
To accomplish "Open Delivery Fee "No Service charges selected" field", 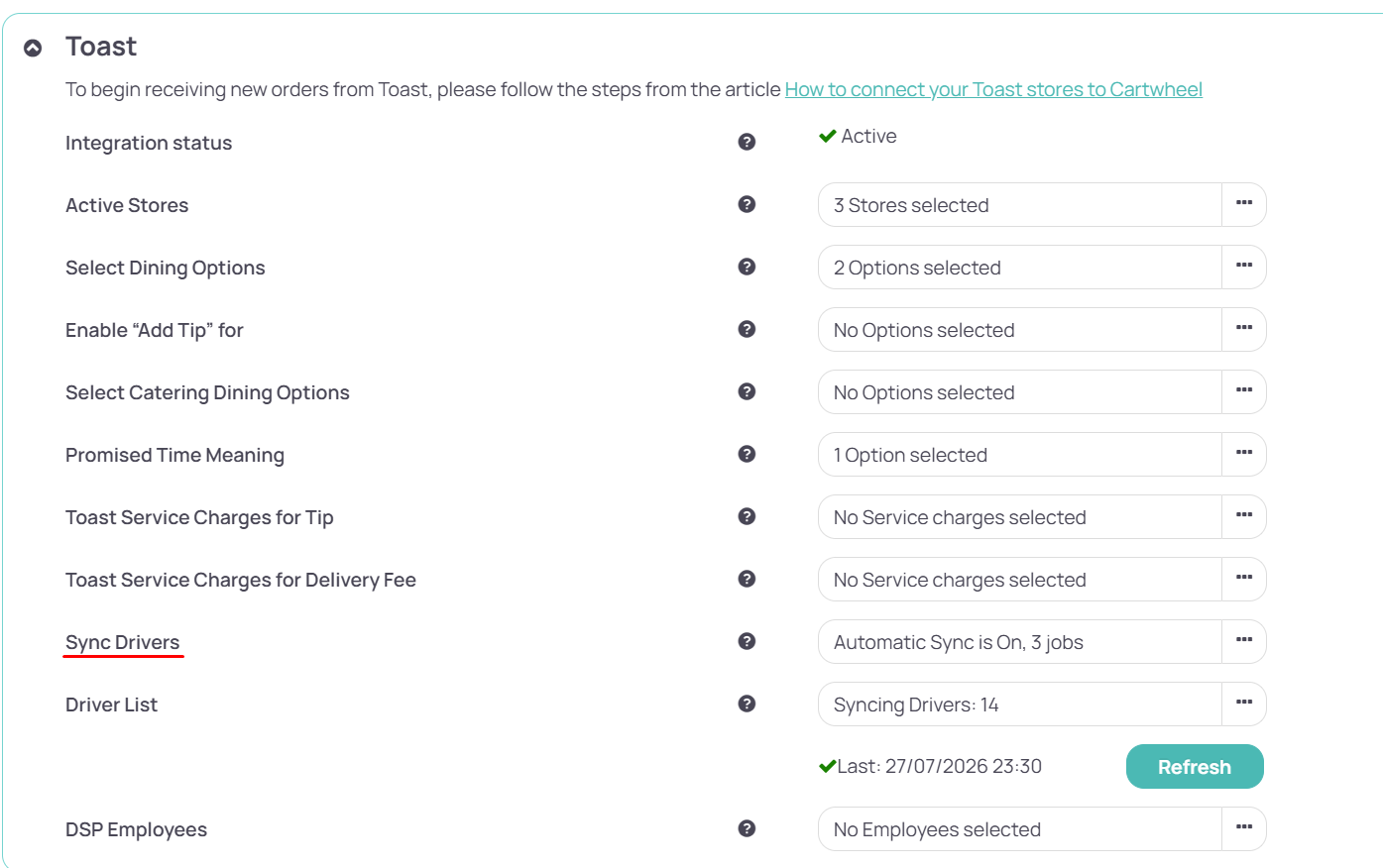I will click(x=1020, y=580).
